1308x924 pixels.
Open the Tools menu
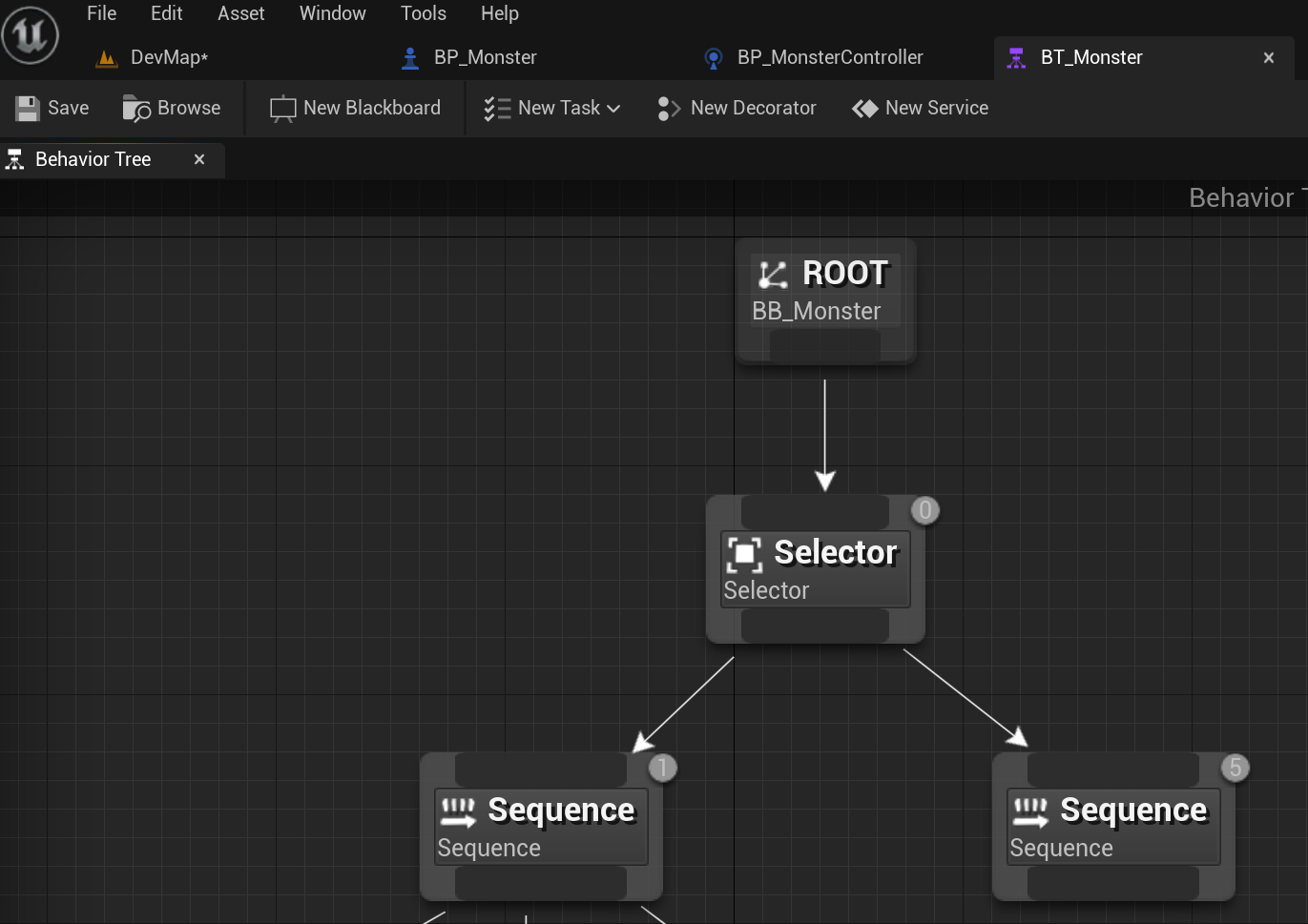(x=424, y=13)
